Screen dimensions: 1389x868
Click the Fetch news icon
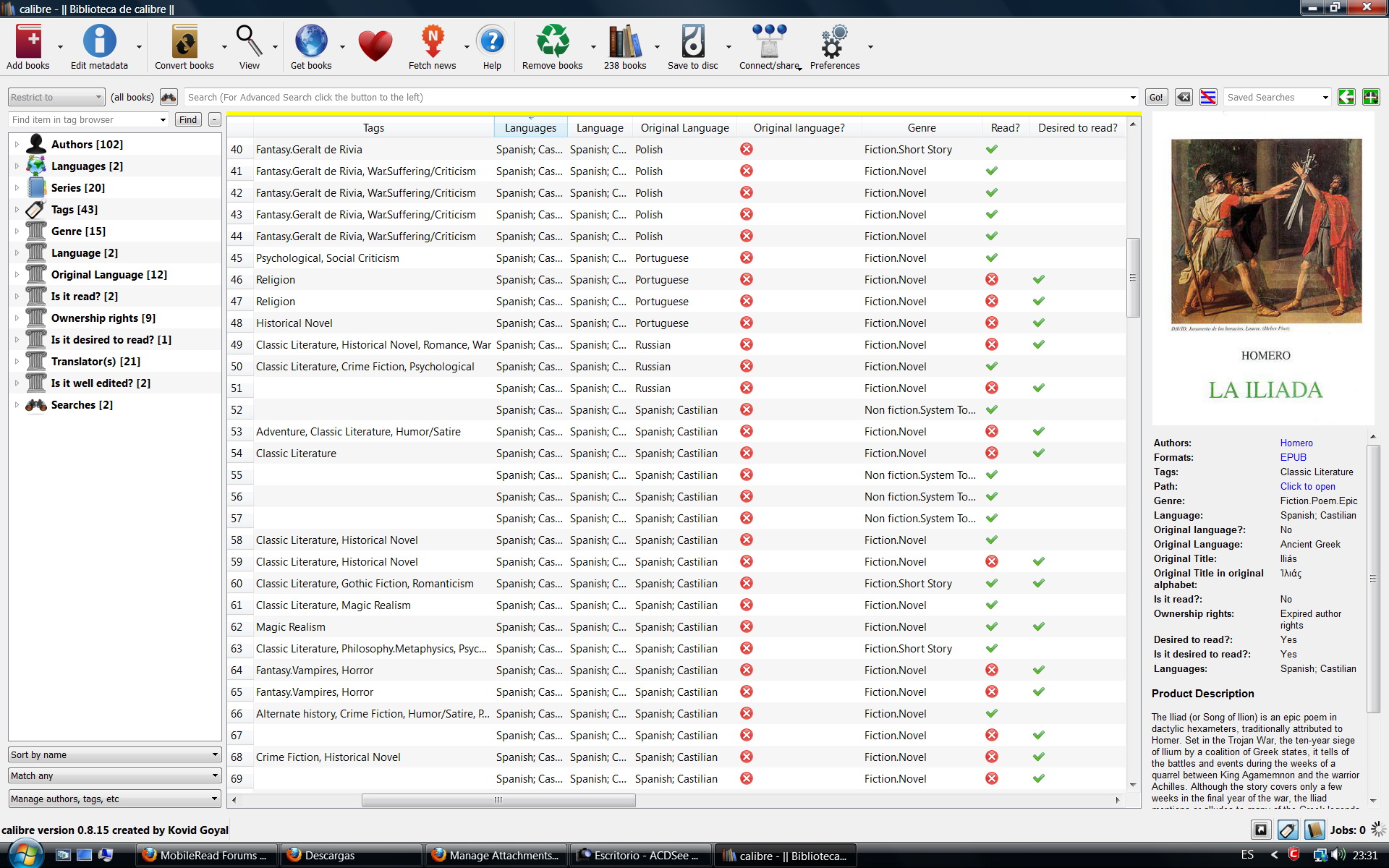click(432, 42)
